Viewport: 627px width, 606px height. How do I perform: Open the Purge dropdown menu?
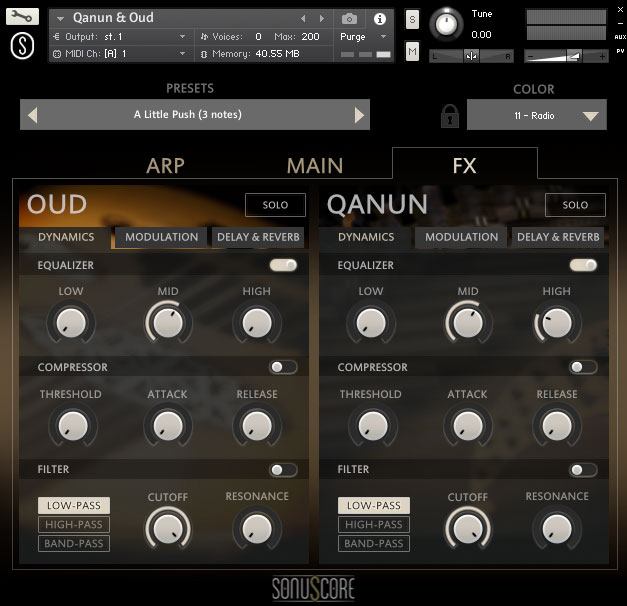363,37
